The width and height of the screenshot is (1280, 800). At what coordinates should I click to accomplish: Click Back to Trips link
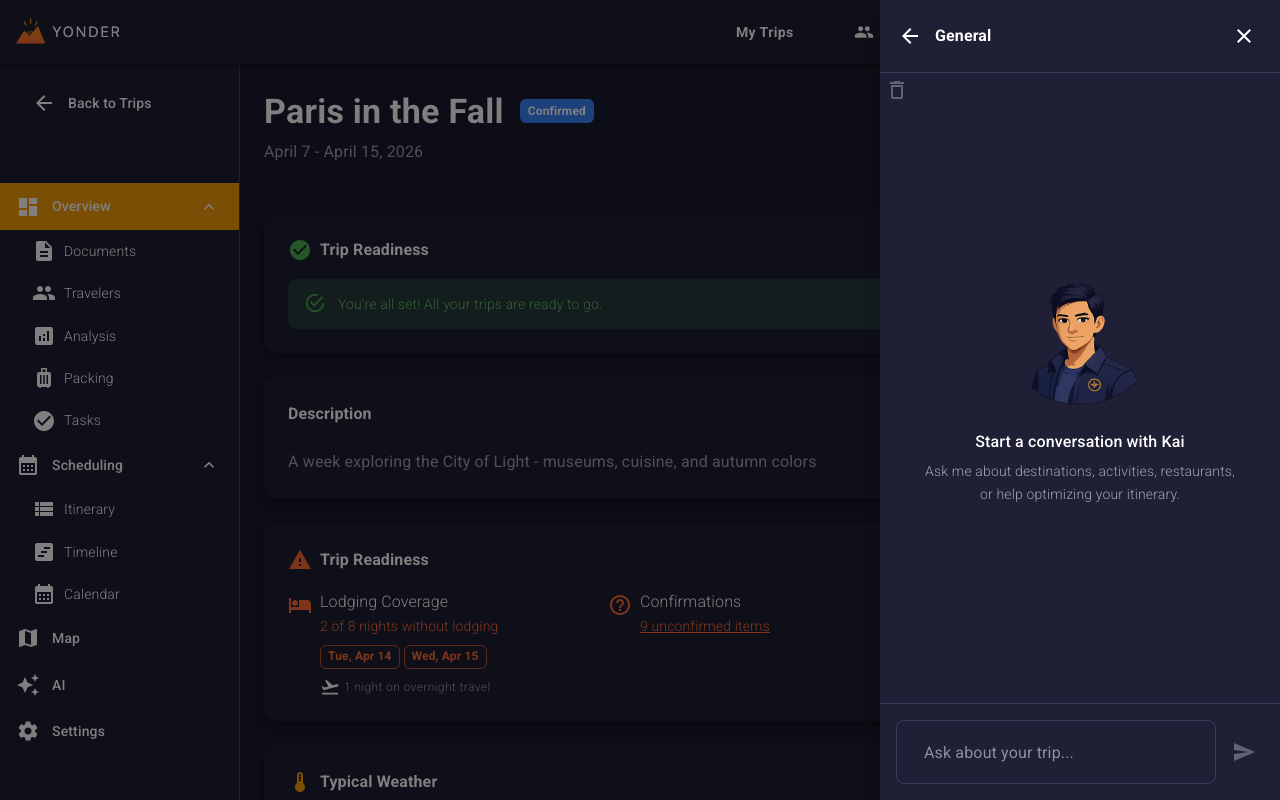click(108, 103)
